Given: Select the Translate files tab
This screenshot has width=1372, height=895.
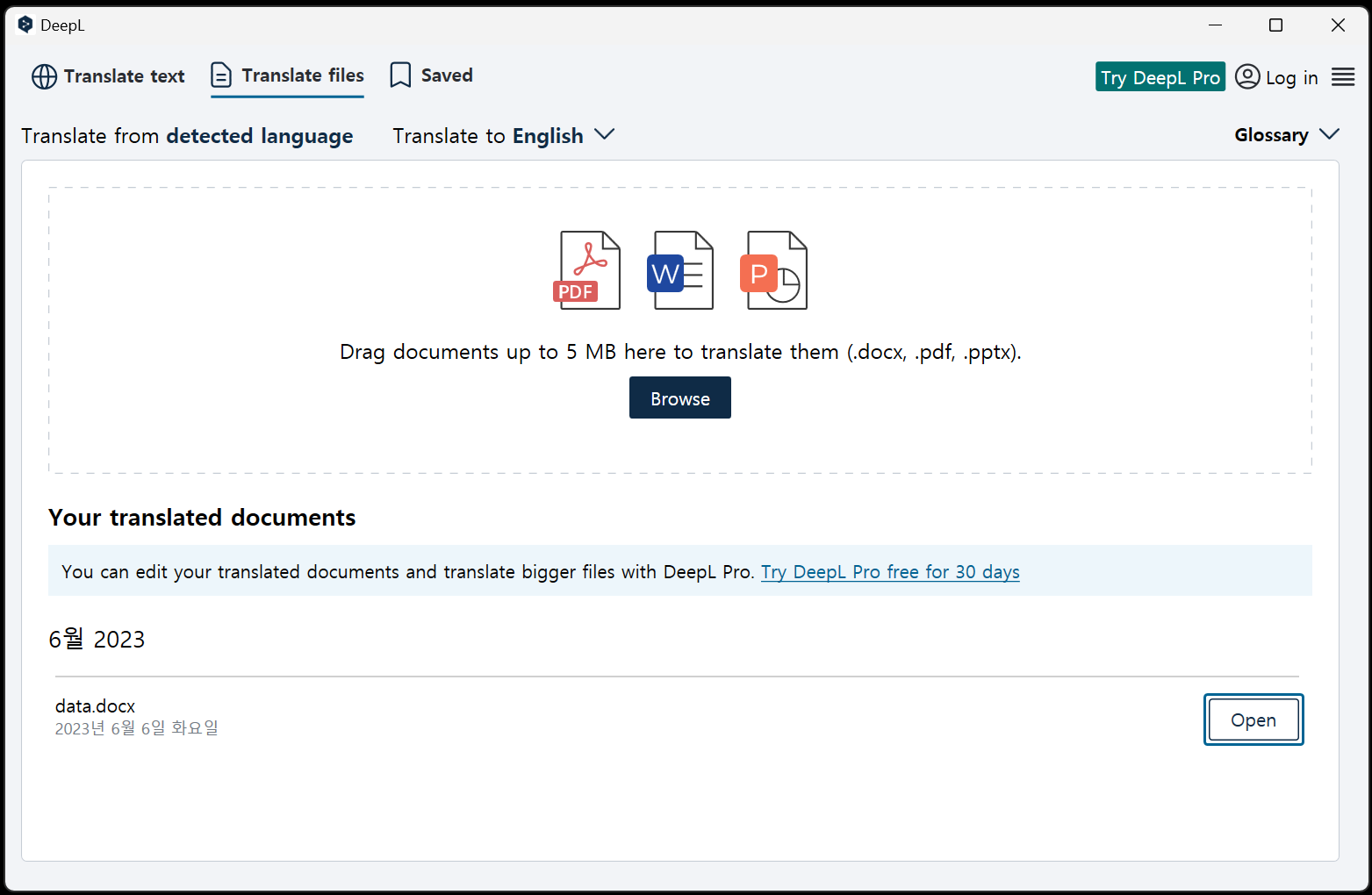Looking at the screenshot, I should pyautogui.click(x=287, y=76).
